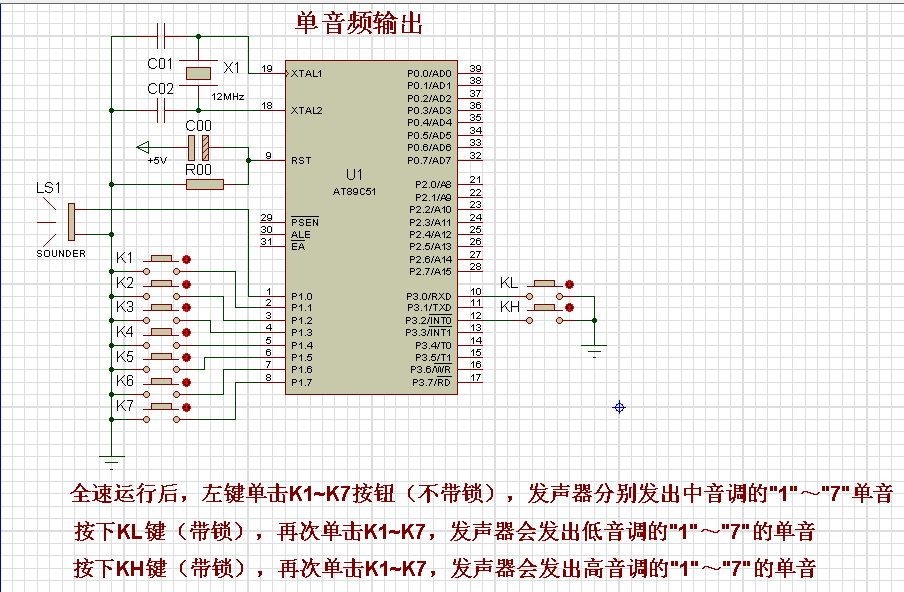Toggle the K3 red latch dot
904x592 pixels.
[x=186, y=308]
